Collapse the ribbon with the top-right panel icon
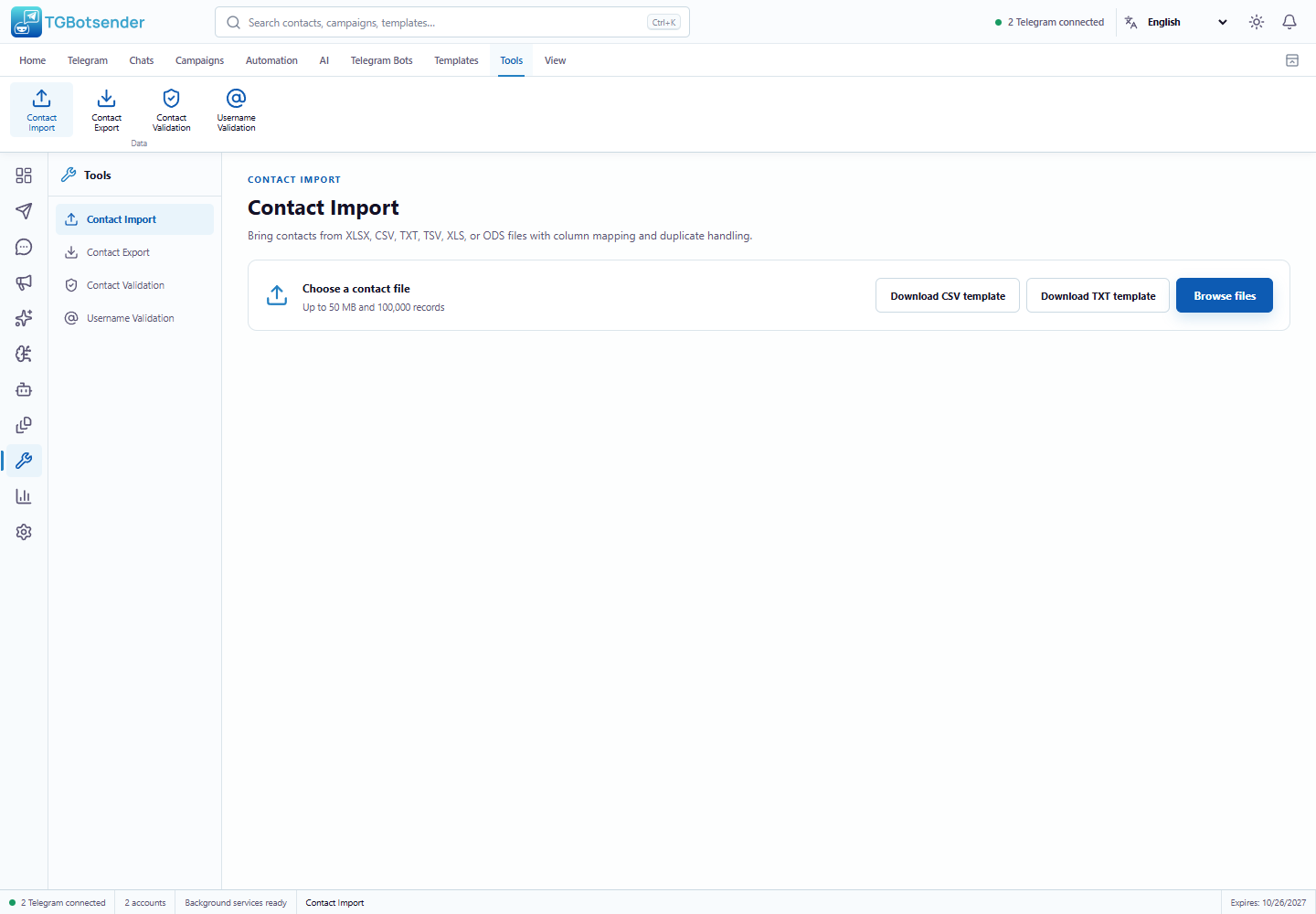This screenshot has height=914, width=1316. pos(1292,60)
